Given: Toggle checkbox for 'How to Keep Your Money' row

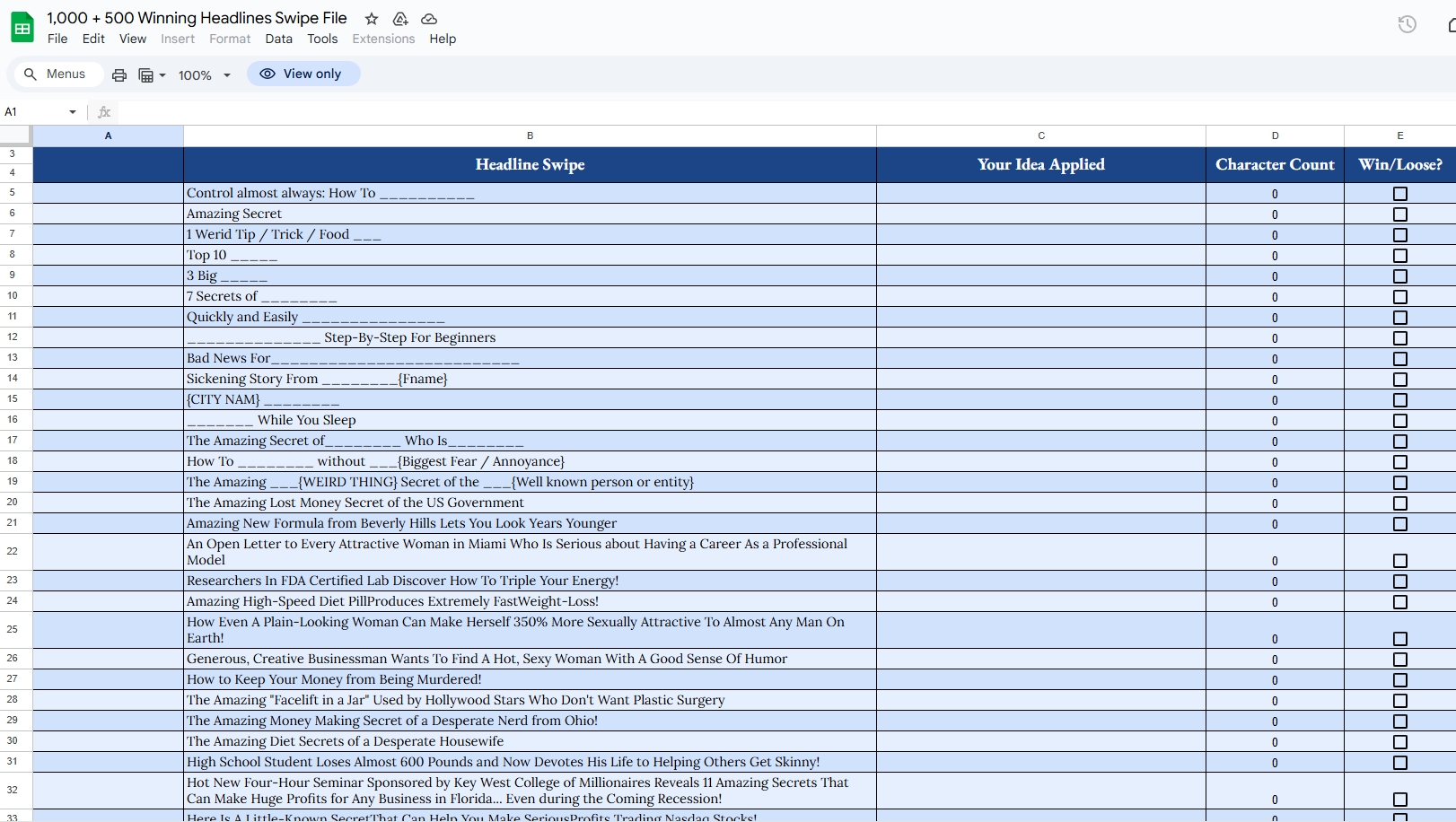Looking at the screenshot, I should [x=1399, y=680].
